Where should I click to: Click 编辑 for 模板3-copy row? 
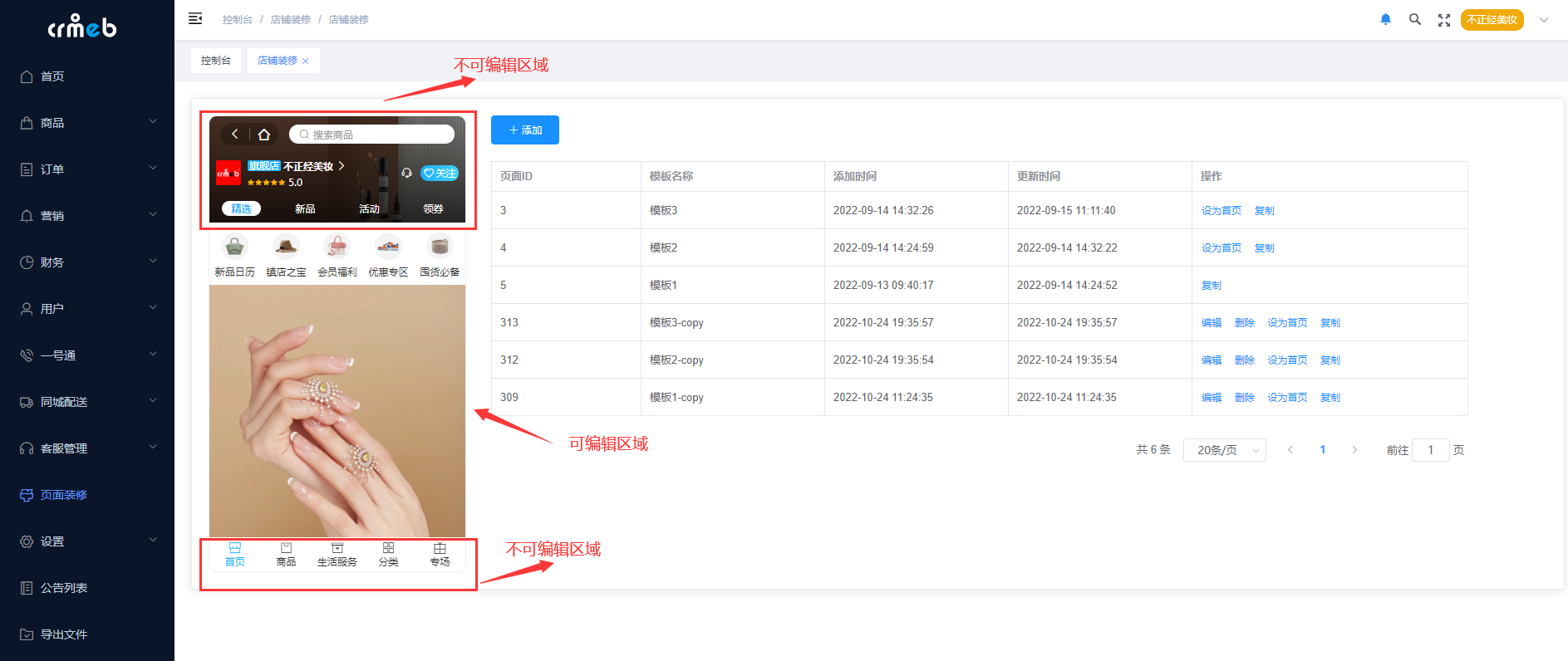coord(1211,322)
